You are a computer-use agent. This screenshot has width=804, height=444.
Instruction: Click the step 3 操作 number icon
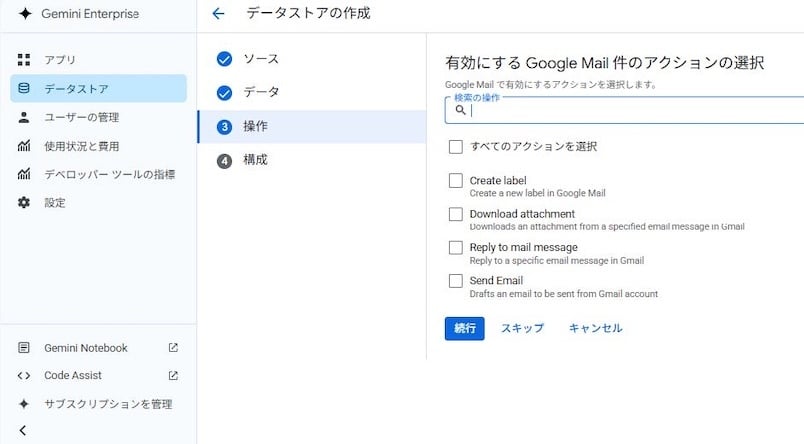point(224,127)
